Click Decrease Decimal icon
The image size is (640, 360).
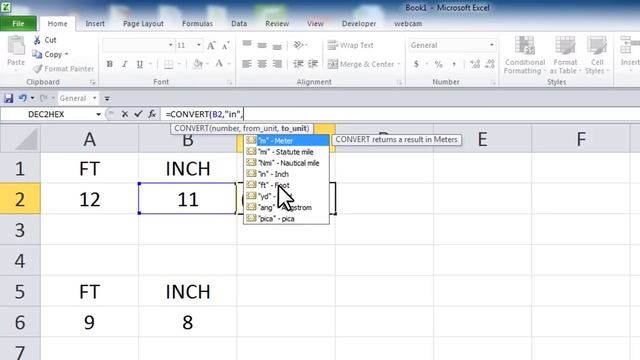tap(490, 64)
